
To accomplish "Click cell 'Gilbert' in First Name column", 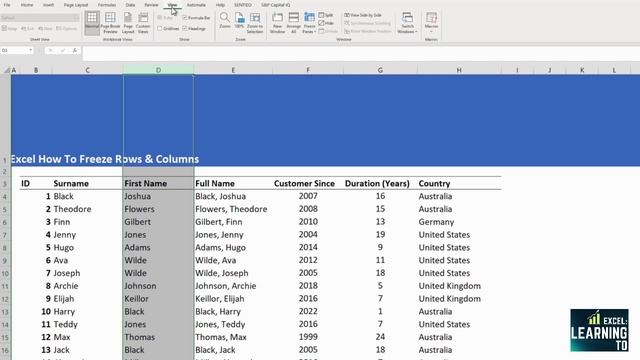I will click(158, 222).
